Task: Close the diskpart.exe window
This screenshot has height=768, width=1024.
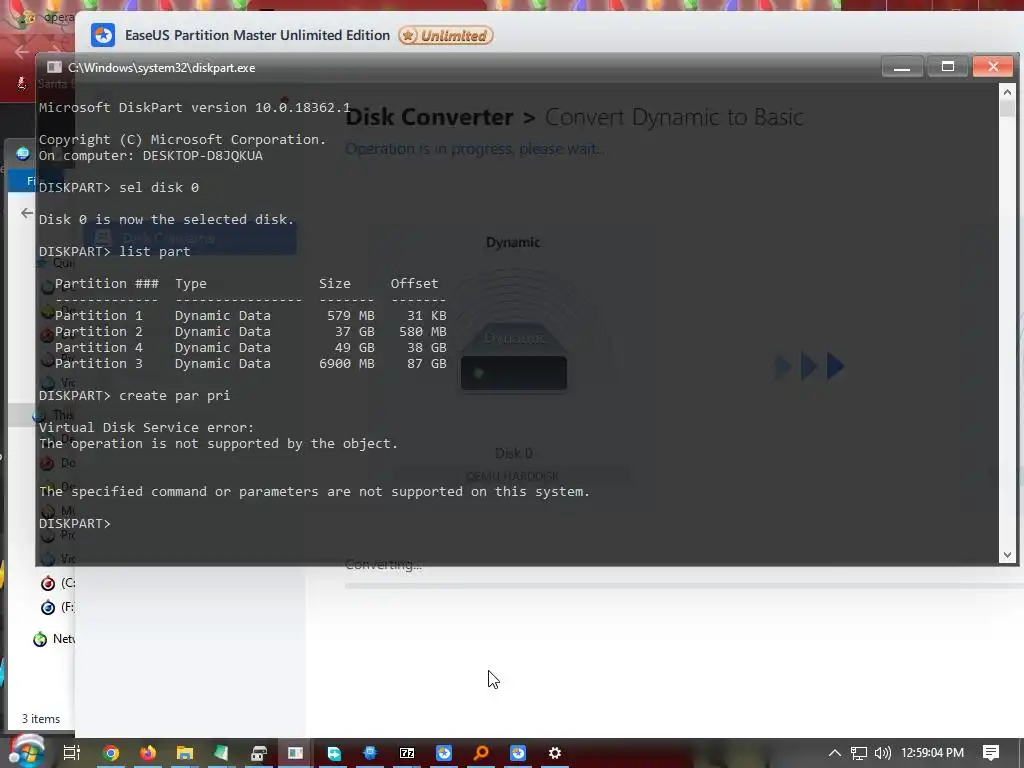Action: 993,67
